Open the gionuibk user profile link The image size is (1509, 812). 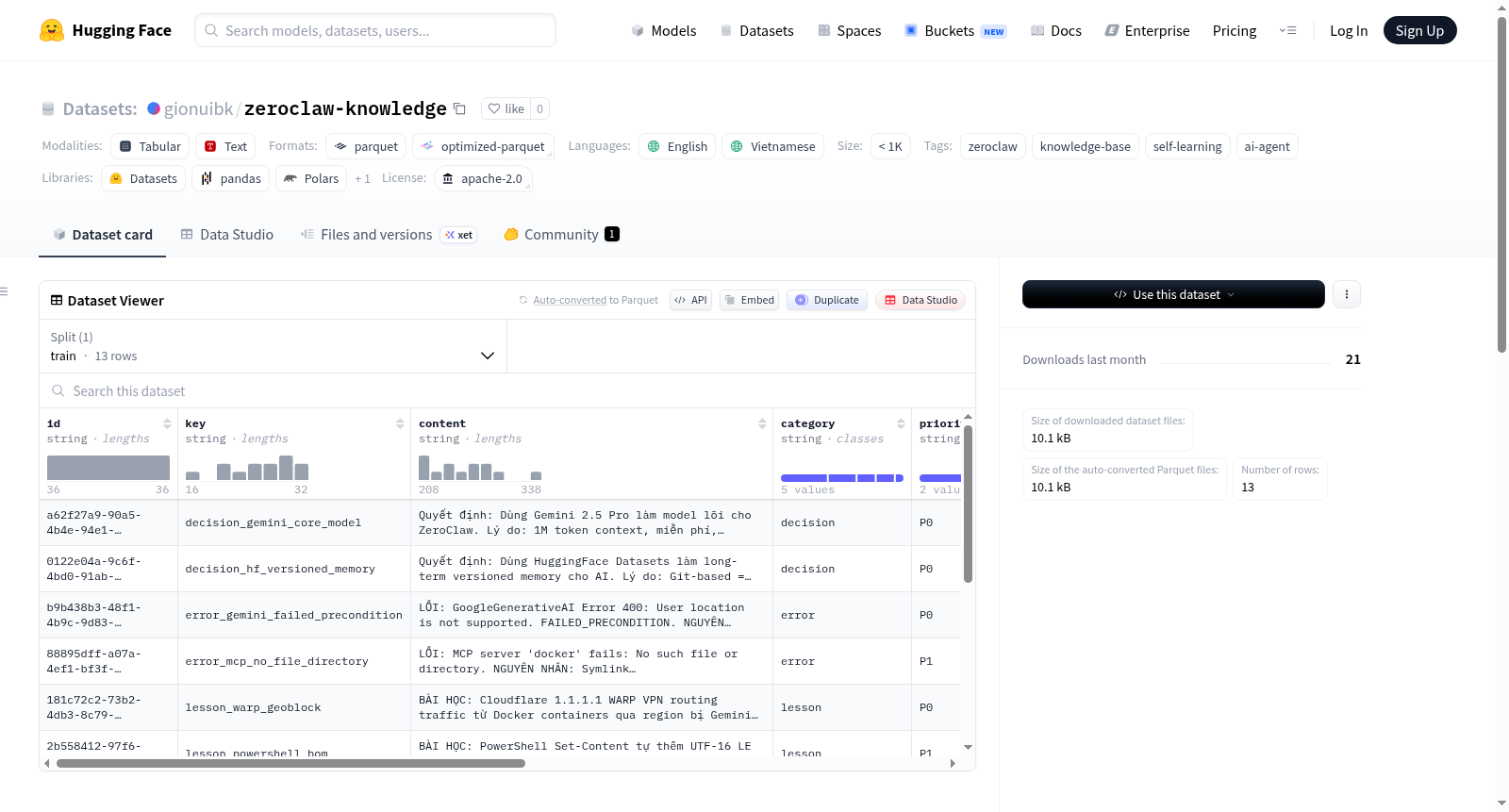point(198,108)
